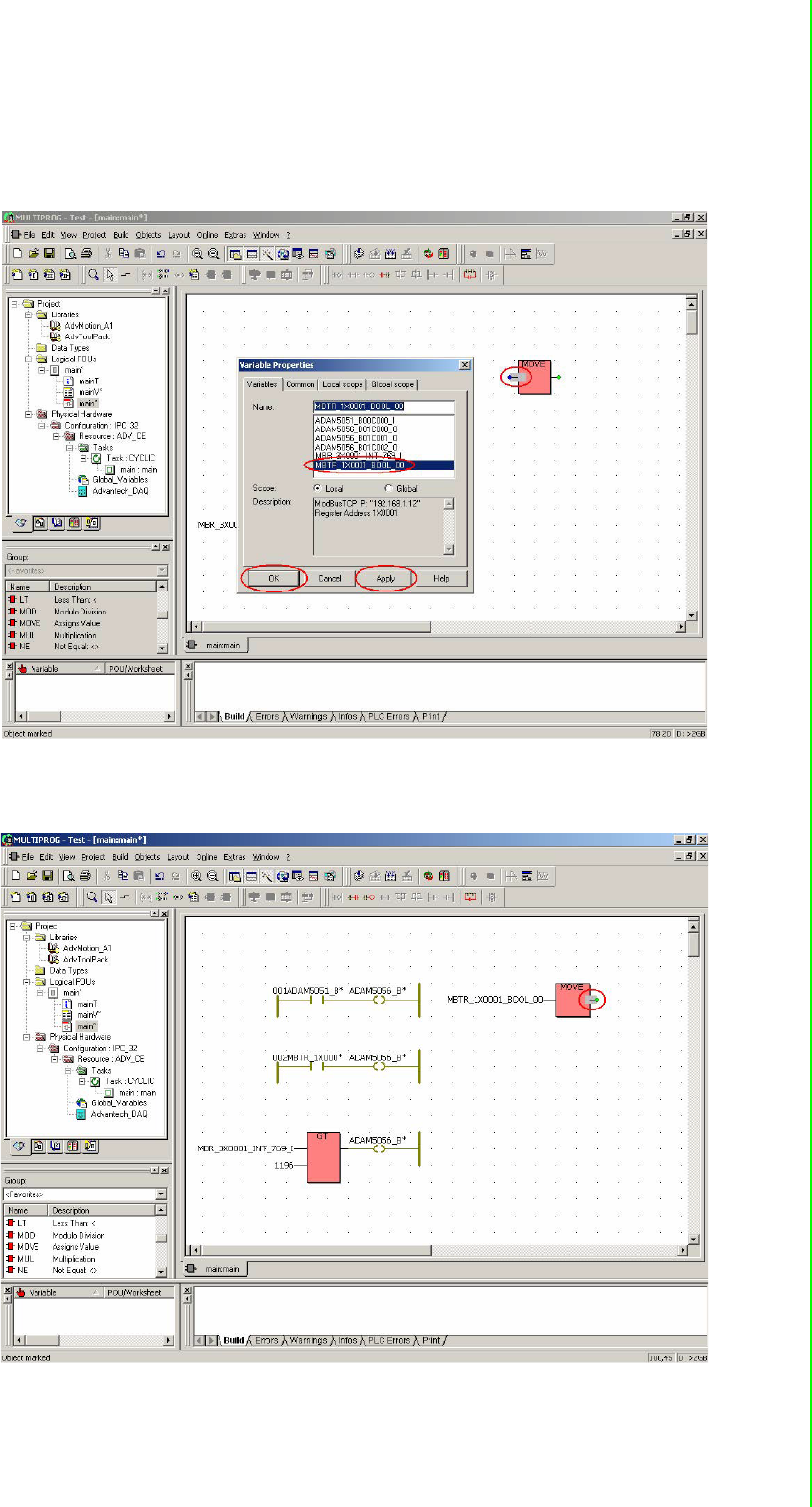The width and height of the screenshot is (812, 1507).
Task: Click the Zoom In magnifier in upper toolbar
Action: [x=197, y=254]
